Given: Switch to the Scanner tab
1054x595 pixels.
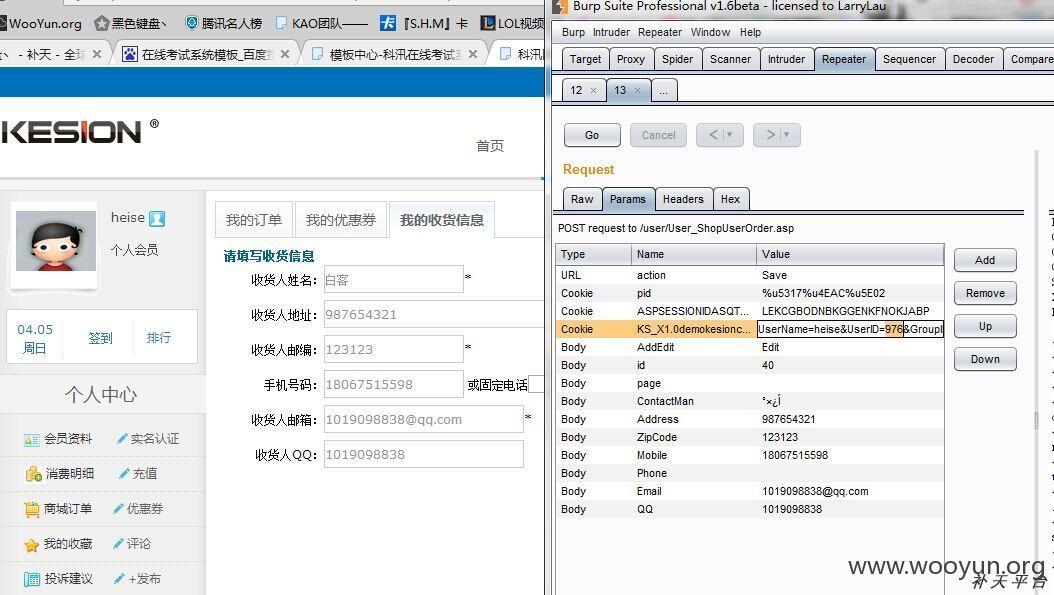Looking at the screenshot, I should [x=731, y=59].
